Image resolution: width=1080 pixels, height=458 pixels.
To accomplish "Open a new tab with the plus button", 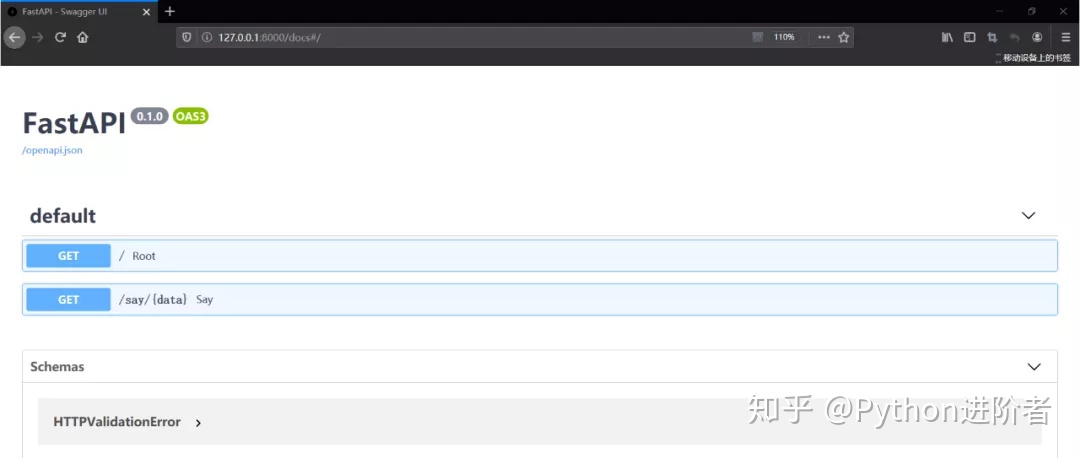I will [x=170, y=11].
